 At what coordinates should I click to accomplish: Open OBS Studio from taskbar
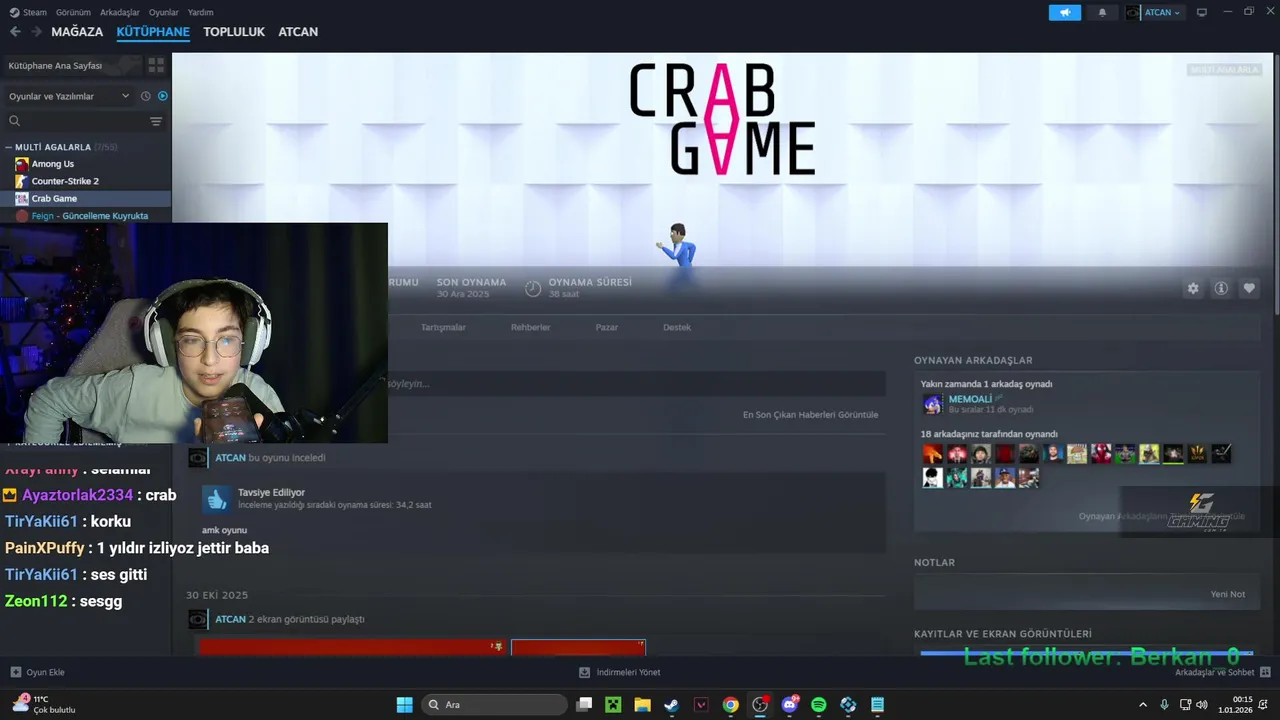(760, 705)
